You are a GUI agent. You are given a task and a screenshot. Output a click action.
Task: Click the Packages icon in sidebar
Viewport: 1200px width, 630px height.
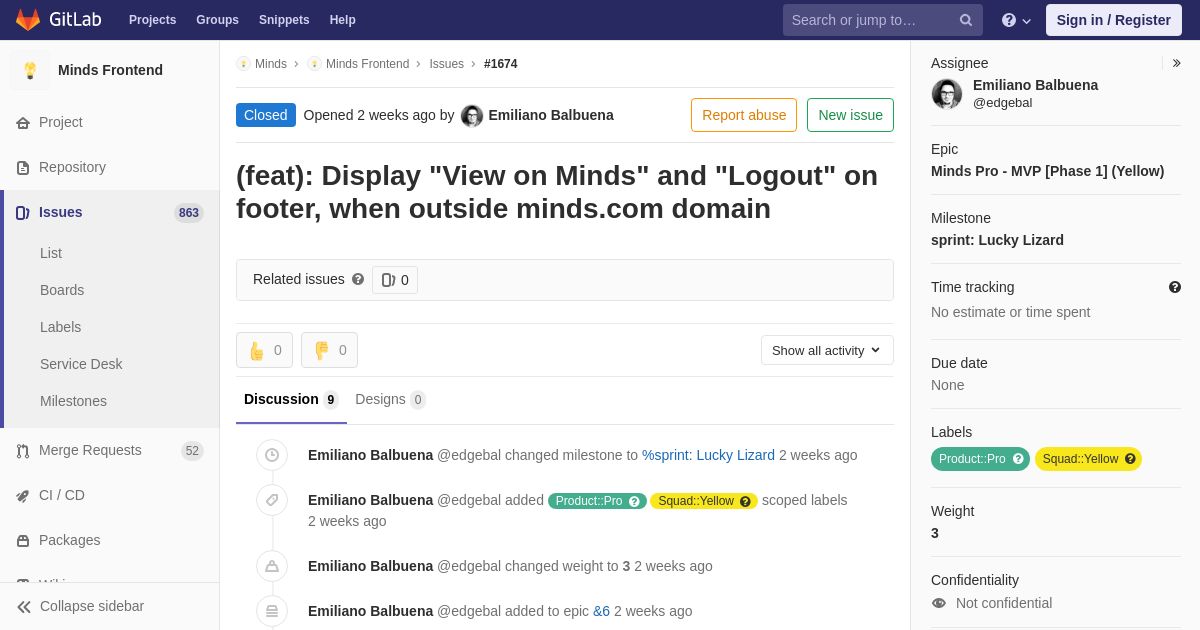(x=23, y=541)
